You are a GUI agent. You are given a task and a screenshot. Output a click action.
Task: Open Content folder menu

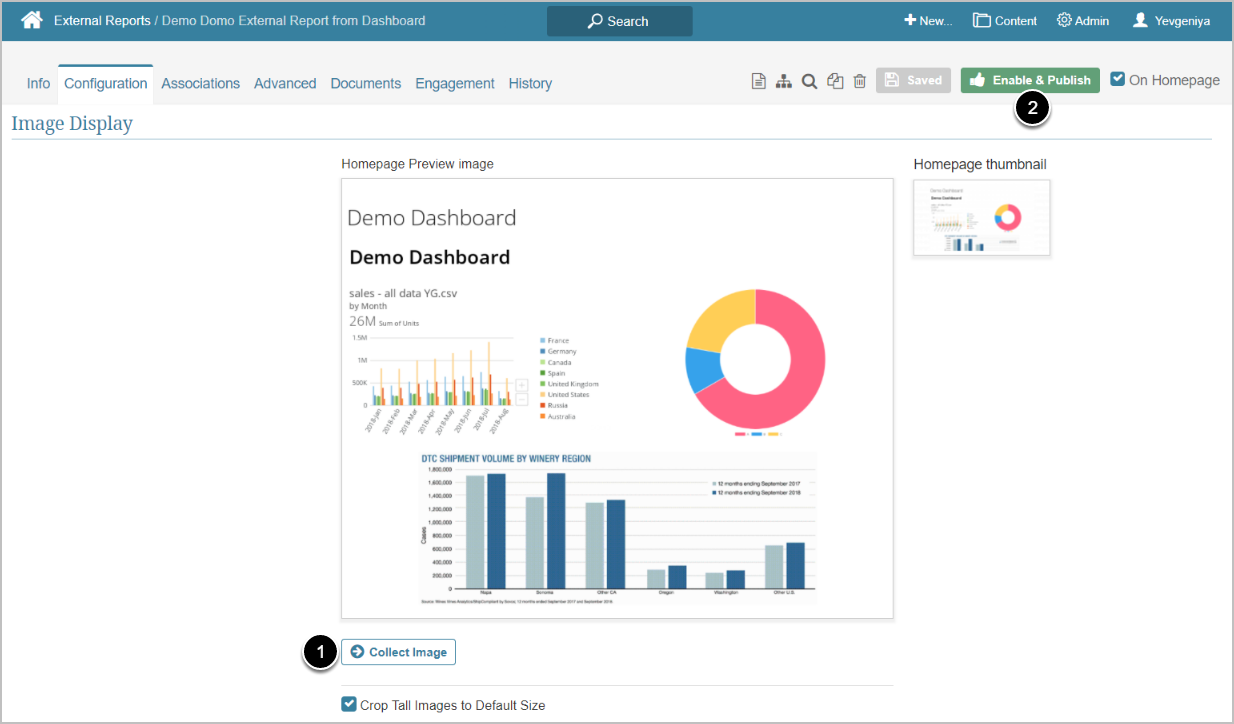point(1005,20)
